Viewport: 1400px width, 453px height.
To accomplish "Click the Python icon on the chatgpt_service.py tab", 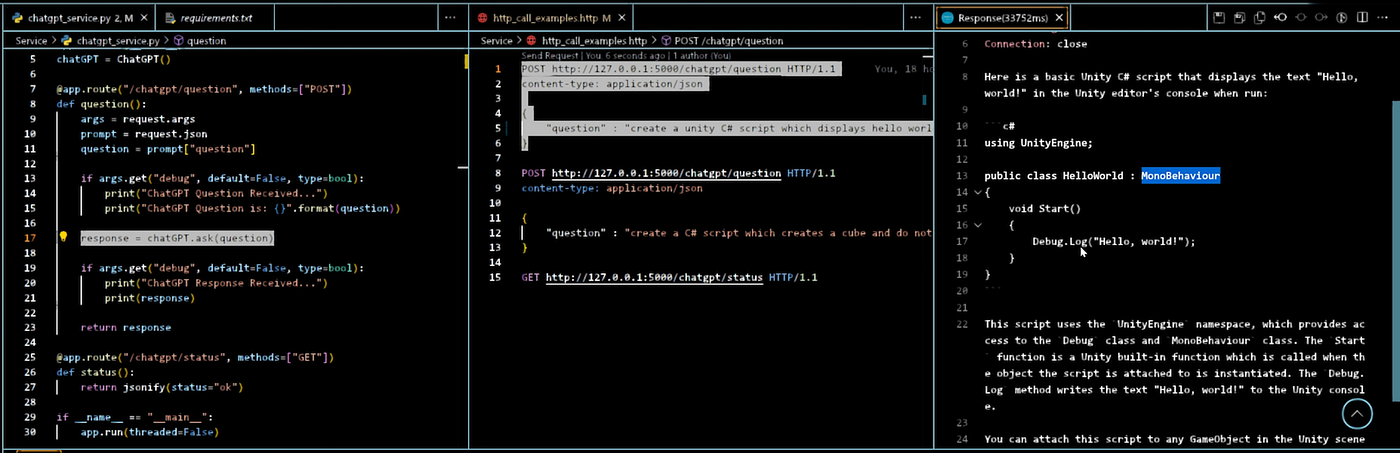I will [19, 18].
